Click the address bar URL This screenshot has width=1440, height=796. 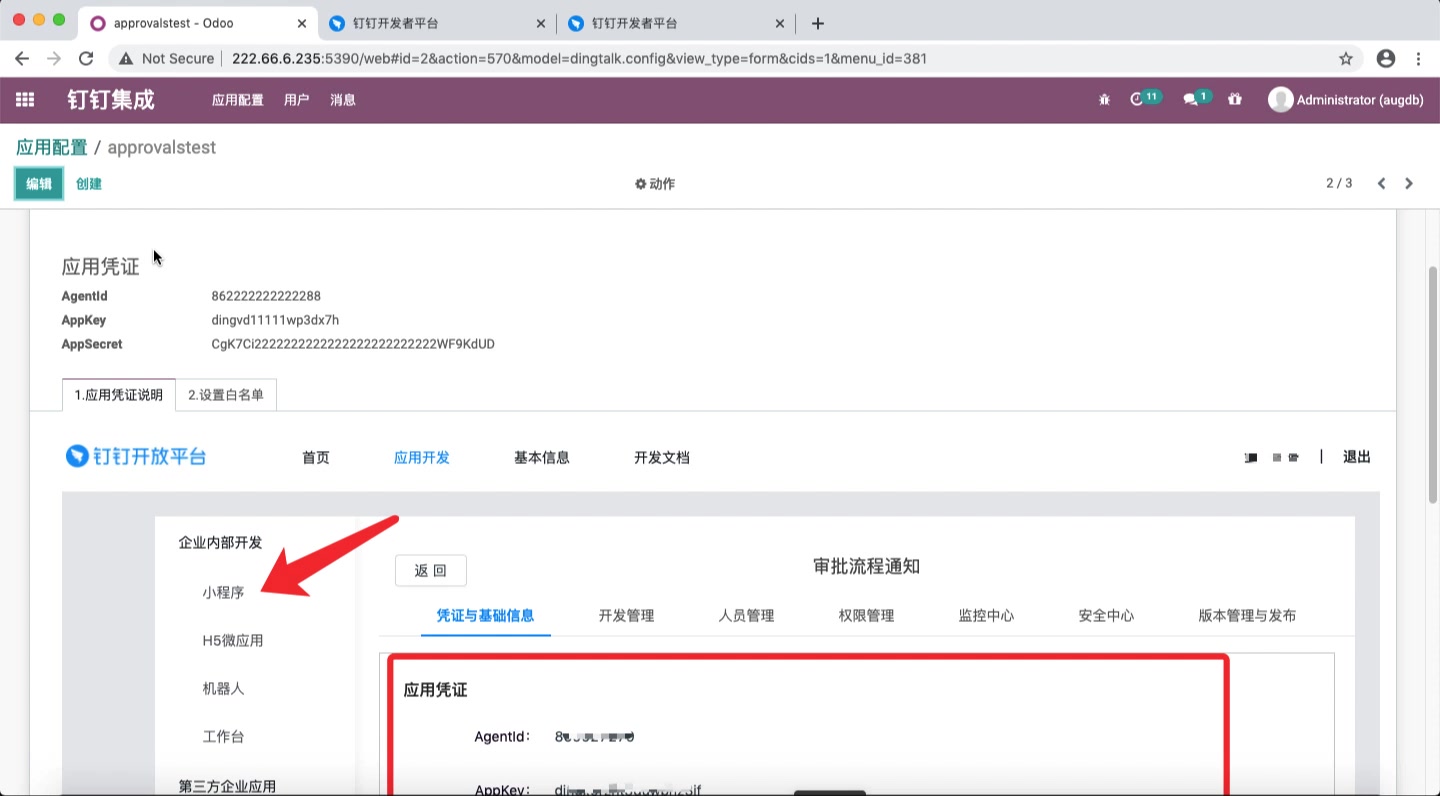(x=579, y=59)
